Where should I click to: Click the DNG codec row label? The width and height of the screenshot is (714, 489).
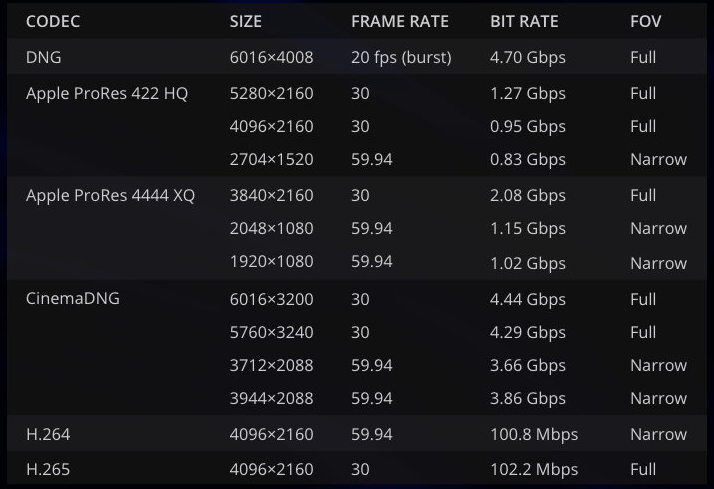pos(43,58)
